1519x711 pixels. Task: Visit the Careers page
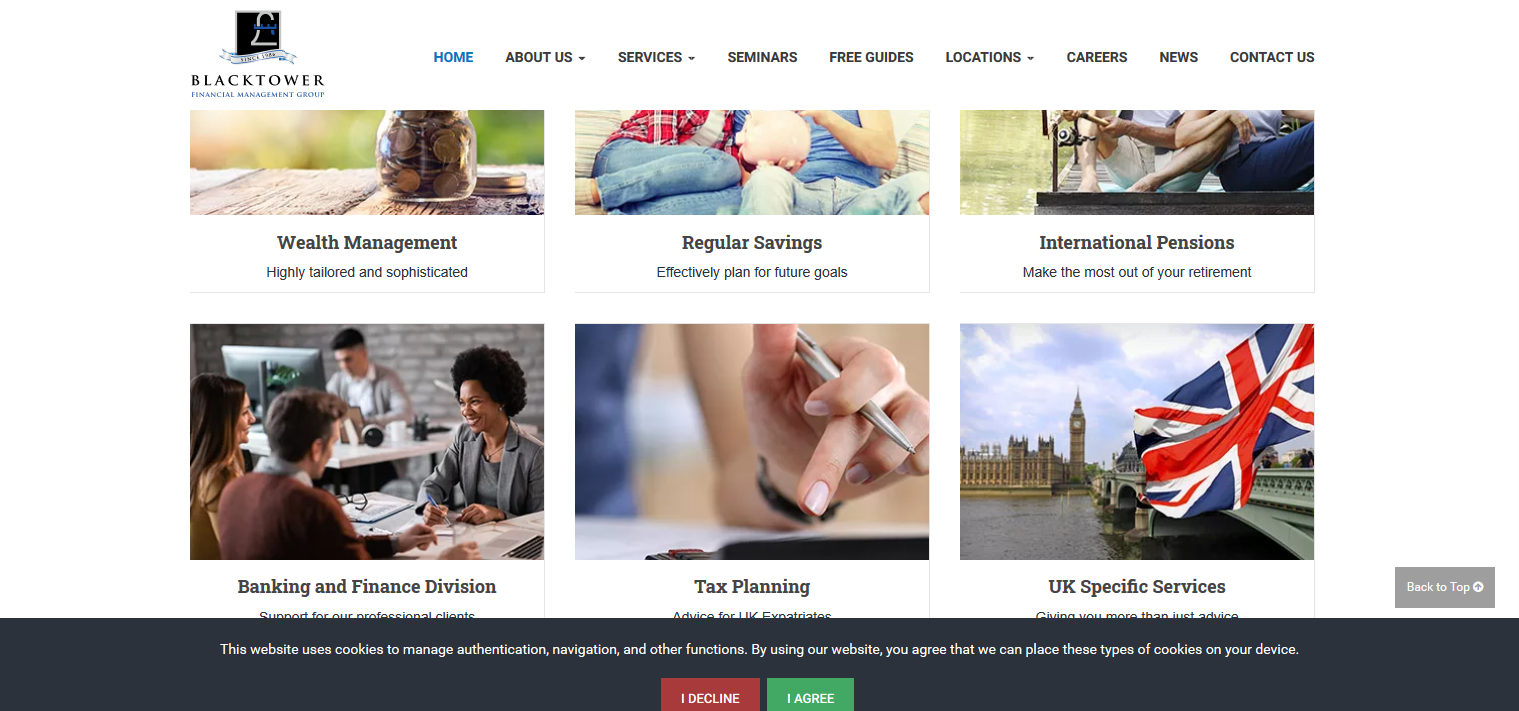tap(1097, 57)
